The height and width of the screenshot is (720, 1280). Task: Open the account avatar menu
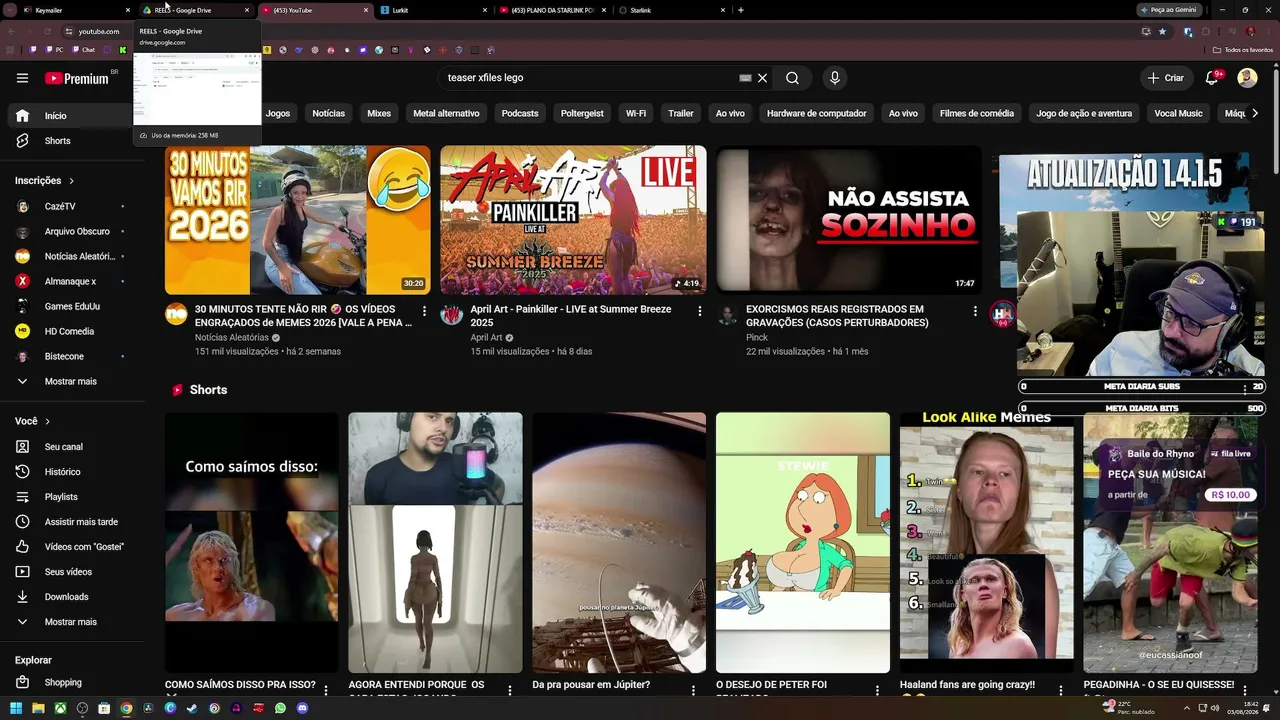(x=1247, y=78)
